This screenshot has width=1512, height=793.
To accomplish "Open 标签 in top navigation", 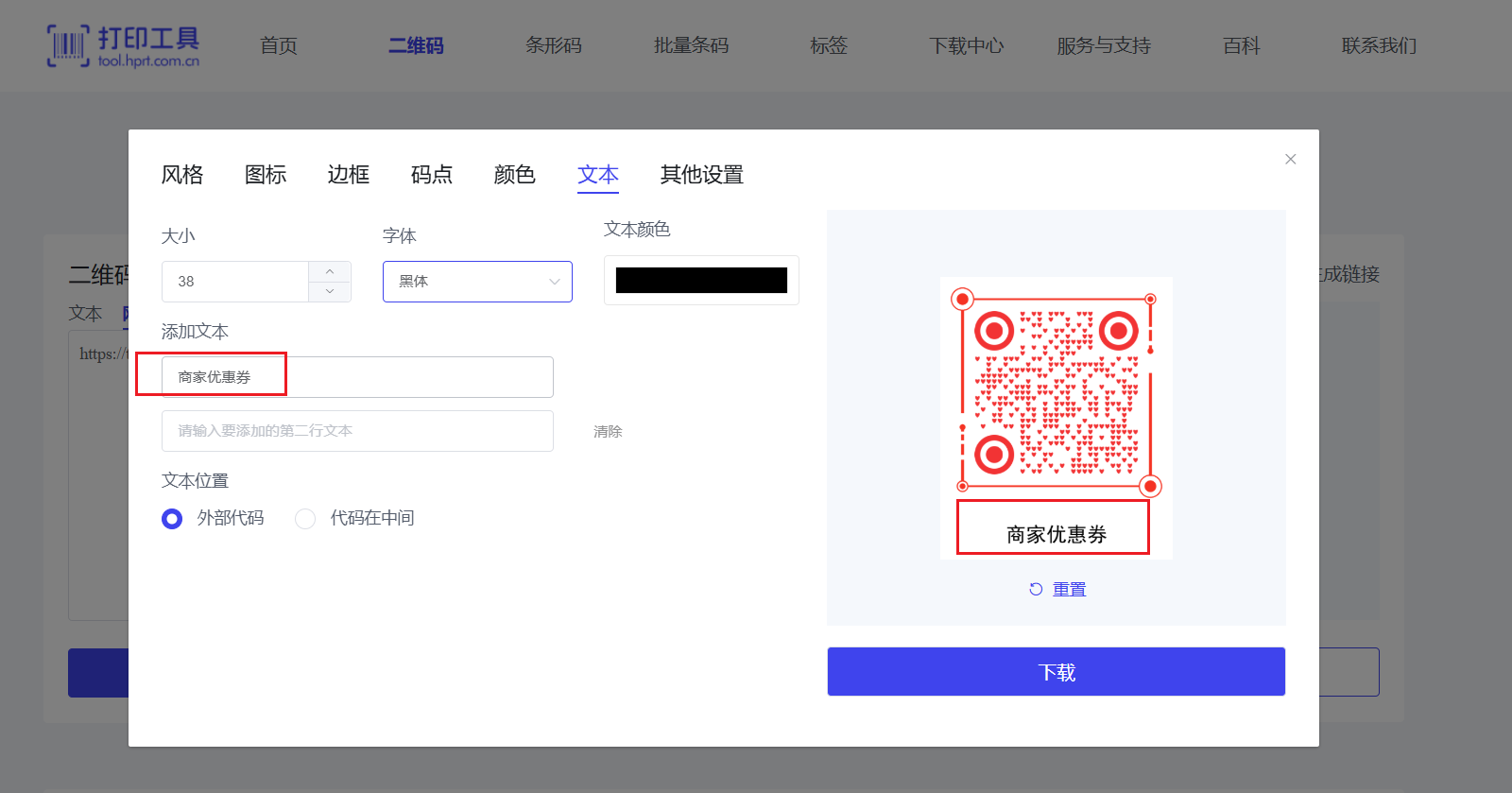I will coord(829,45).
